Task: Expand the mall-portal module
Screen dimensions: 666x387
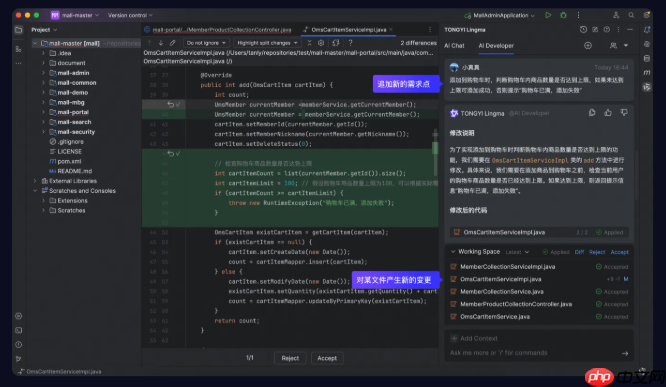Action: [x=43, y=112]
